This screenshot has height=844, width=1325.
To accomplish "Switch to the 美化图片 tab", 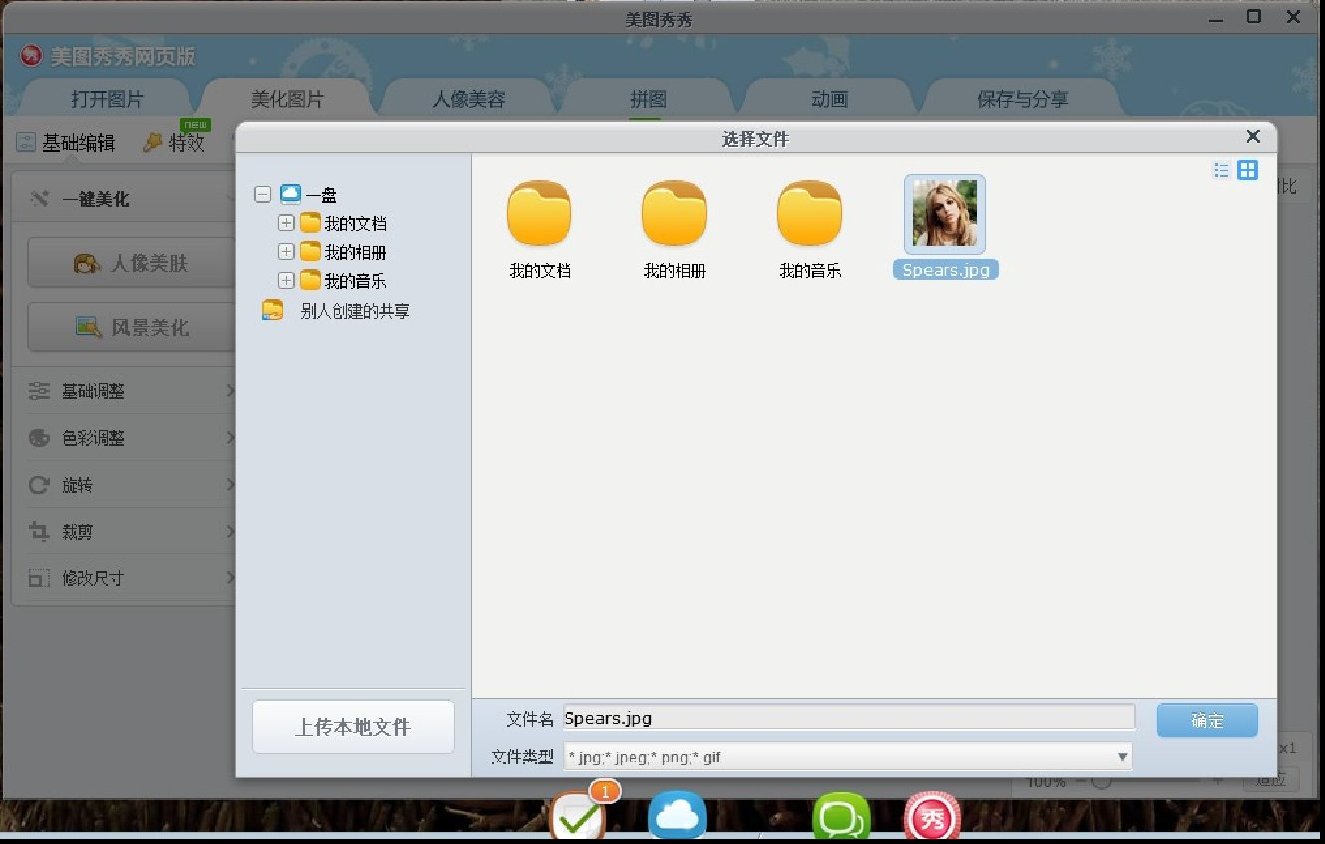I will [287, 99].
